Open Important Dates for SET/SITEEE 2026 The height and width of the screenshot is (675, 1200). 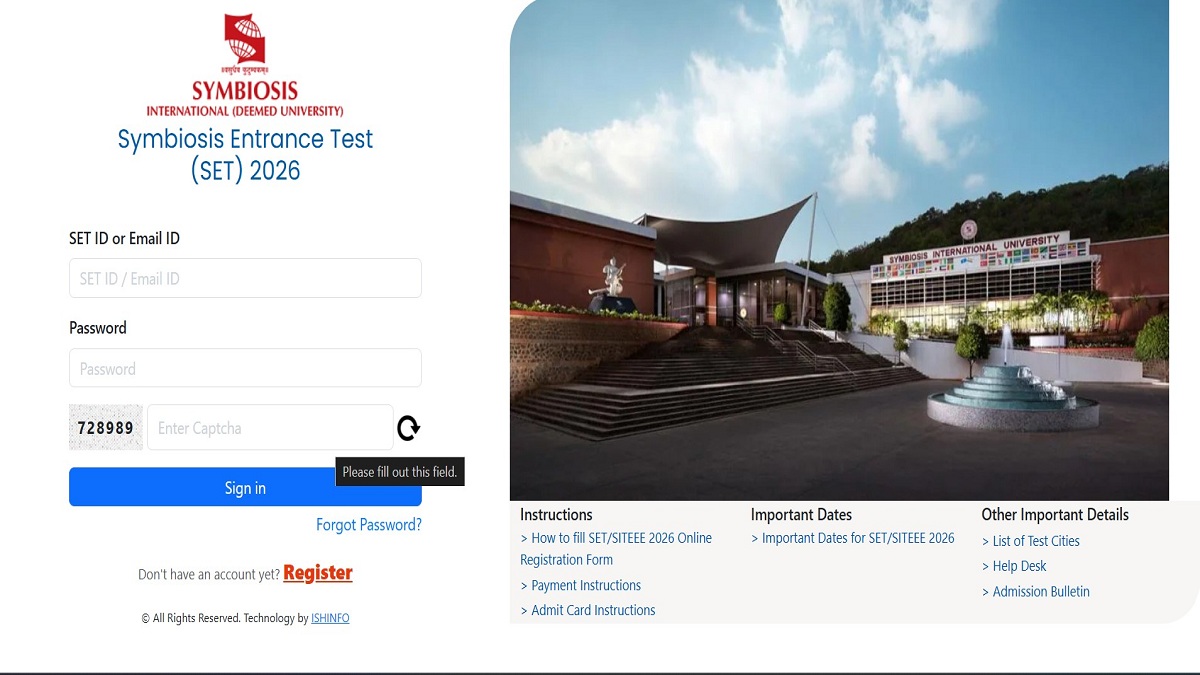pyautogui.click(x=853, y=538)
